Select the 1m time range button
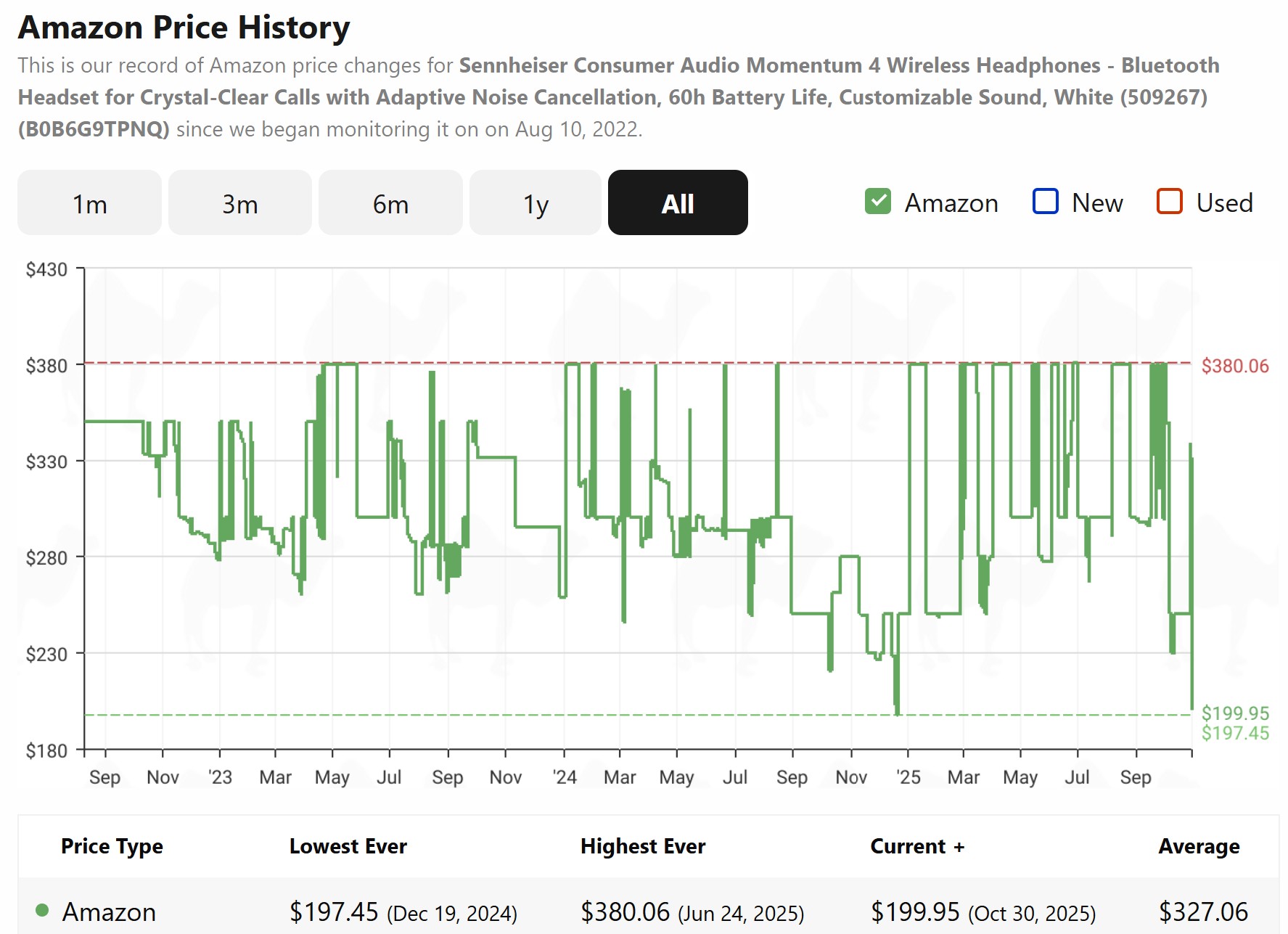The height and width of the screenshot is (934, 1288). (89, 203)
